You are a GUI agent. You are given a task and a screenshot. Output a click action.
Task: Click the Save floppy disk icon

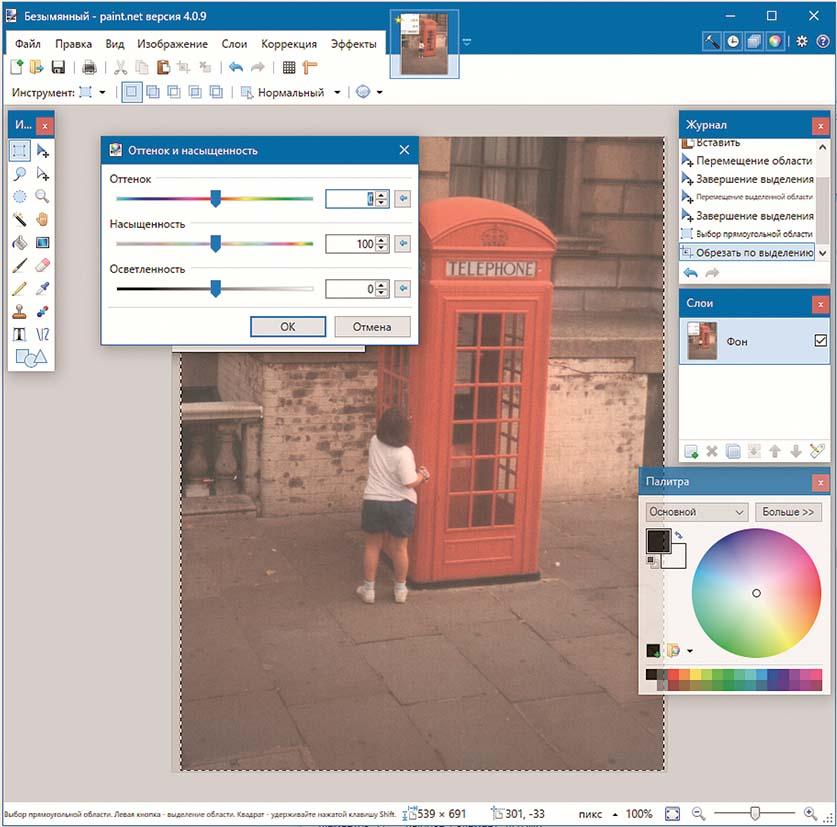(58, 67)
